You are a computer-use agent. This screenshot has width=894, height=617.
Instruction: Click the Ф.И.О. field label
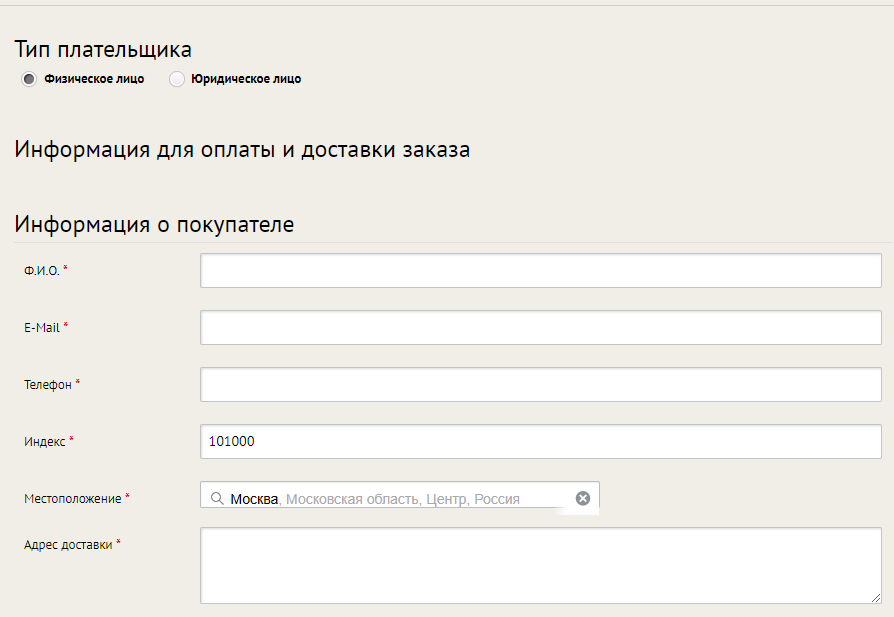point(42,271)
